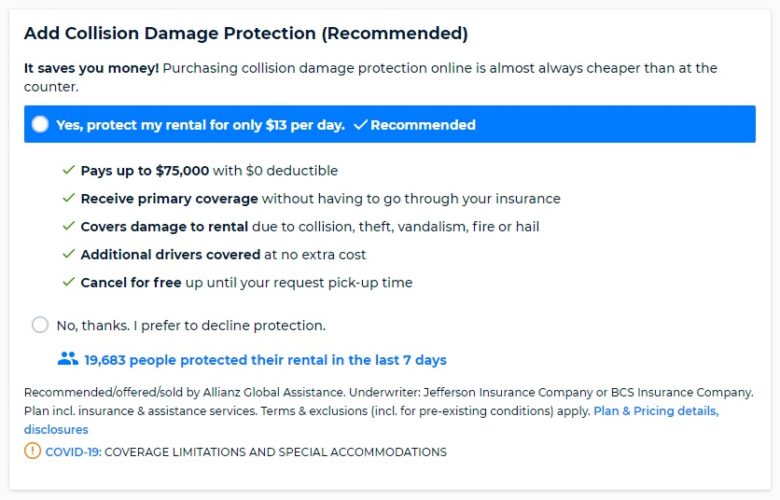The image size is (780, 500).
Task: Click the blue 'Yes, protect my rental' banner
Action: (600, 125)
